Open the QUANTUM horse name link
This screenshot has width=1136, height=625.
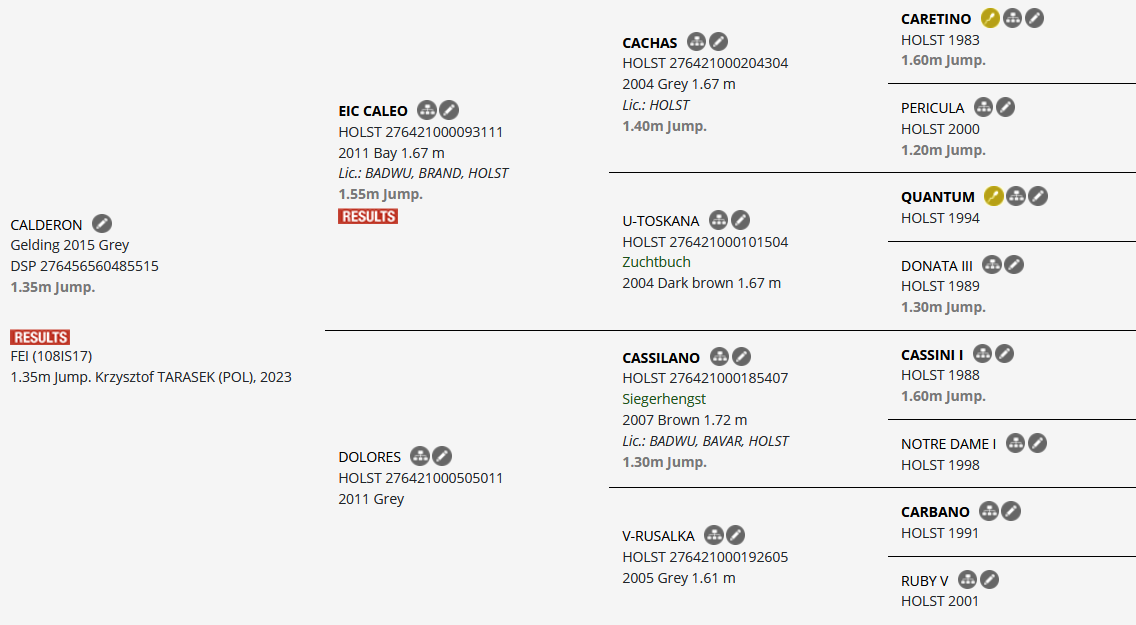[937, 197]
